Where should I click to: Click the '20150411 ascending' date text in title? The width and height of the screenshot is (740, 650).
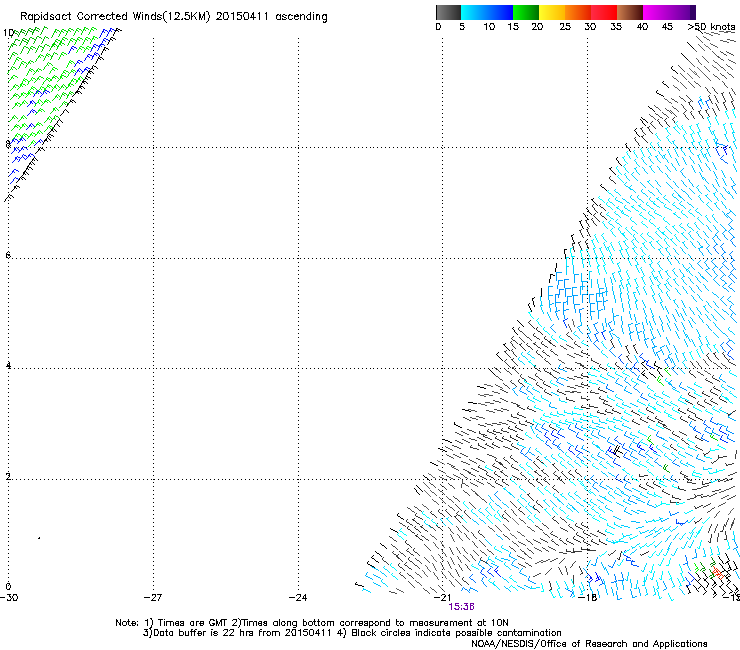[271, 17]
